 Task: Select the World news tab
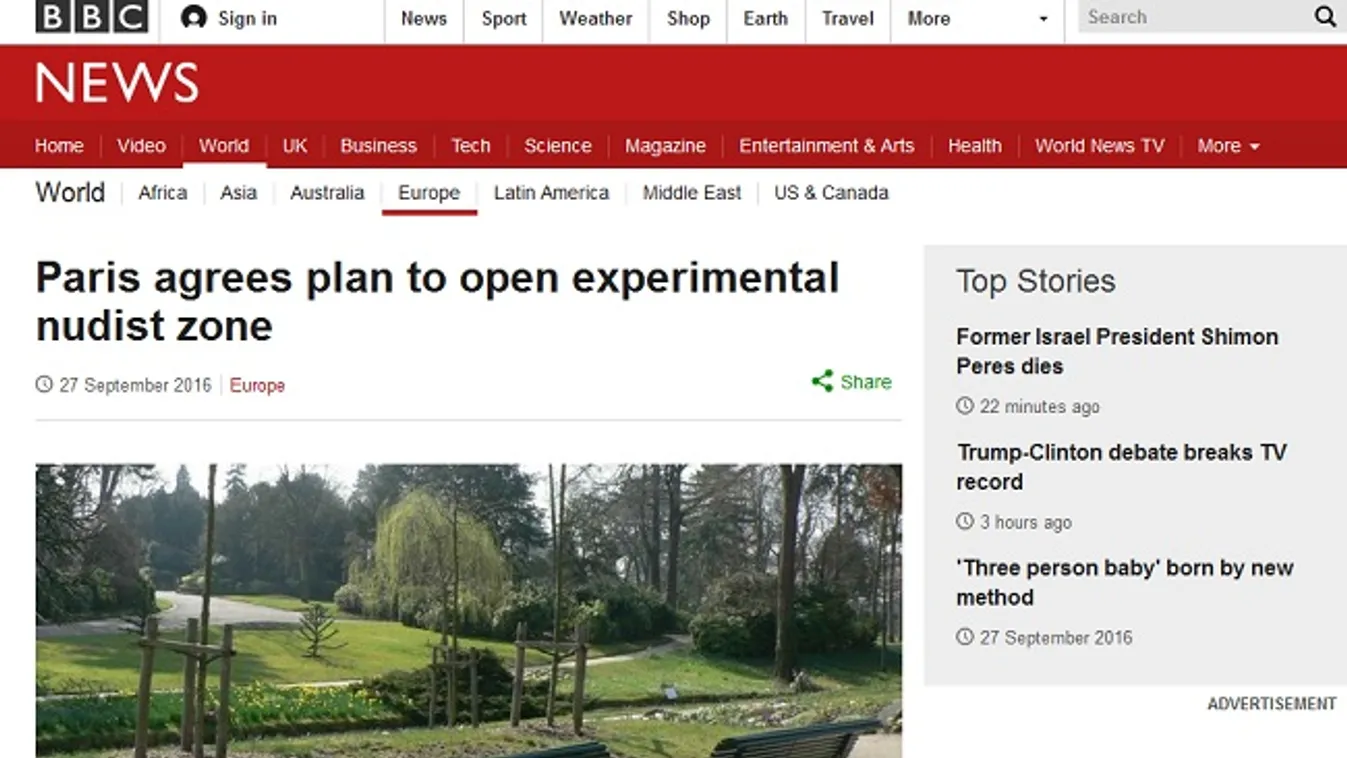click(x=224, y=146)
